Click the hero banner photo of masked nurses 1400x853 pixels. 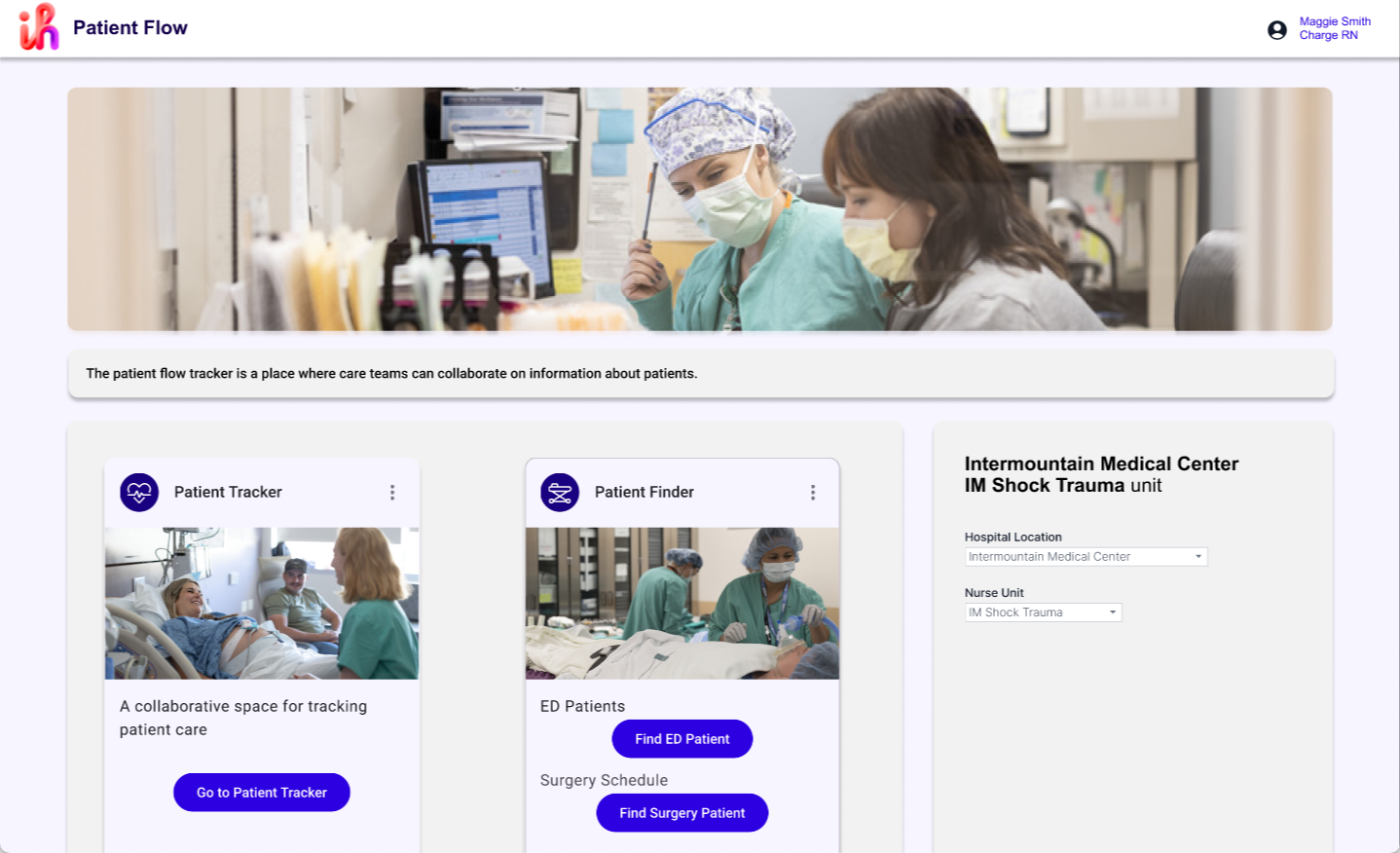point(699,209)
